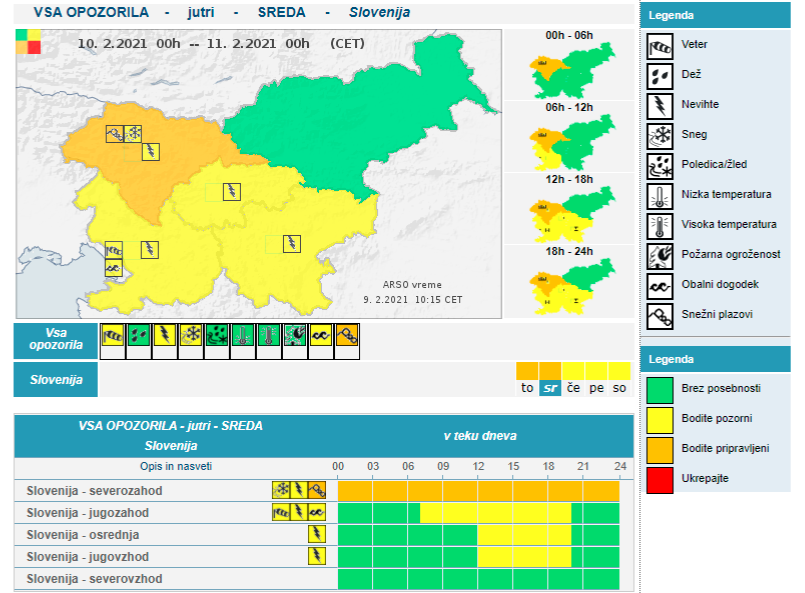
Task: Select the wind icon in Vsa opozorila row
Action: point(113,338)
